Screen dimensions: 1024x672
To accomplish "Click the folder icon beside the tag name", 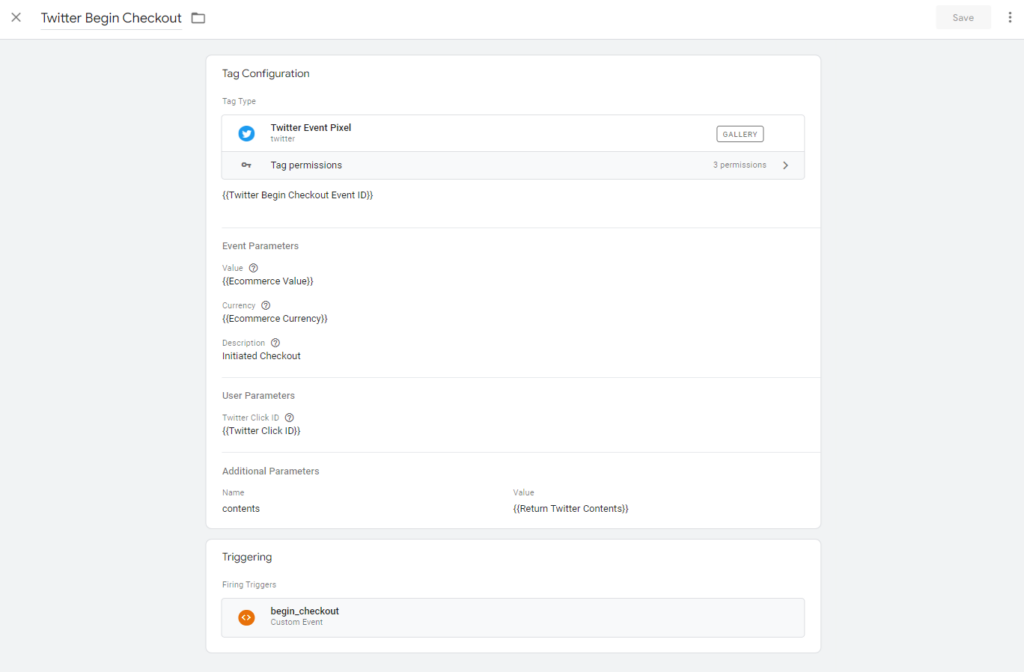I will (198, 18).
